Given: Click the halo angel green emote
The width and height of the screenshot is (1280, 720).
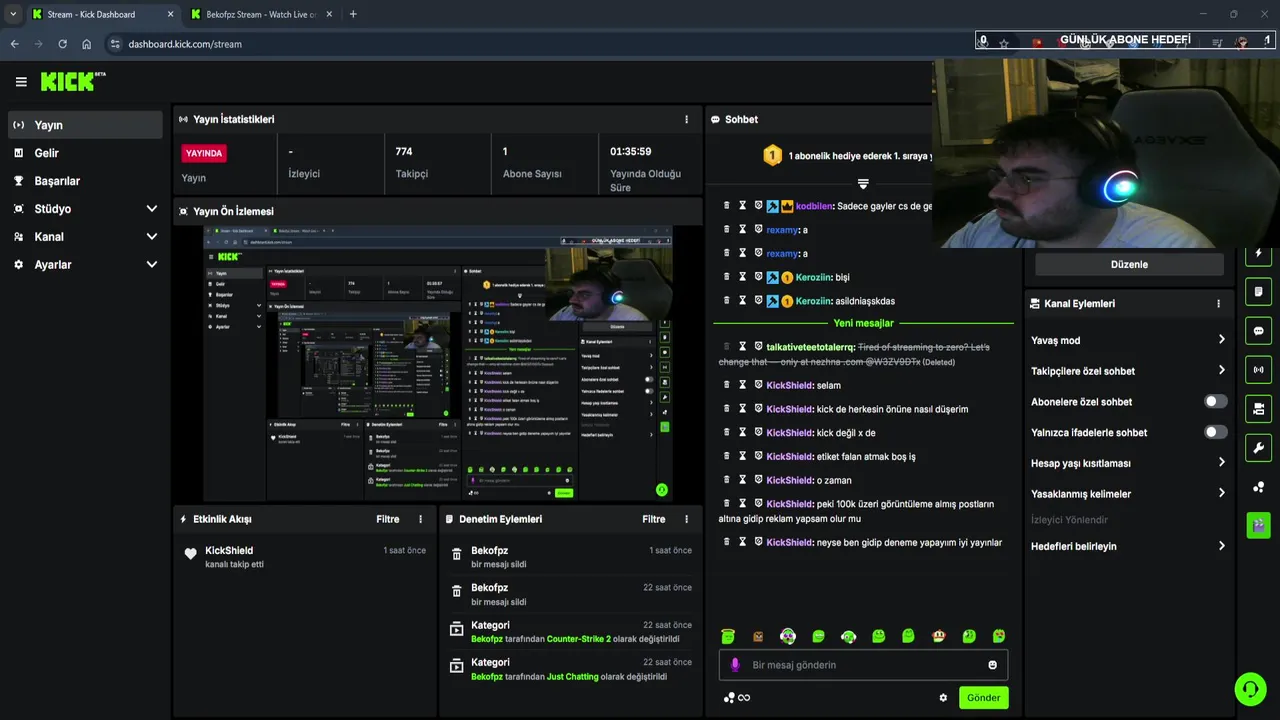Looking at the screenshot, I should (728, 636).
